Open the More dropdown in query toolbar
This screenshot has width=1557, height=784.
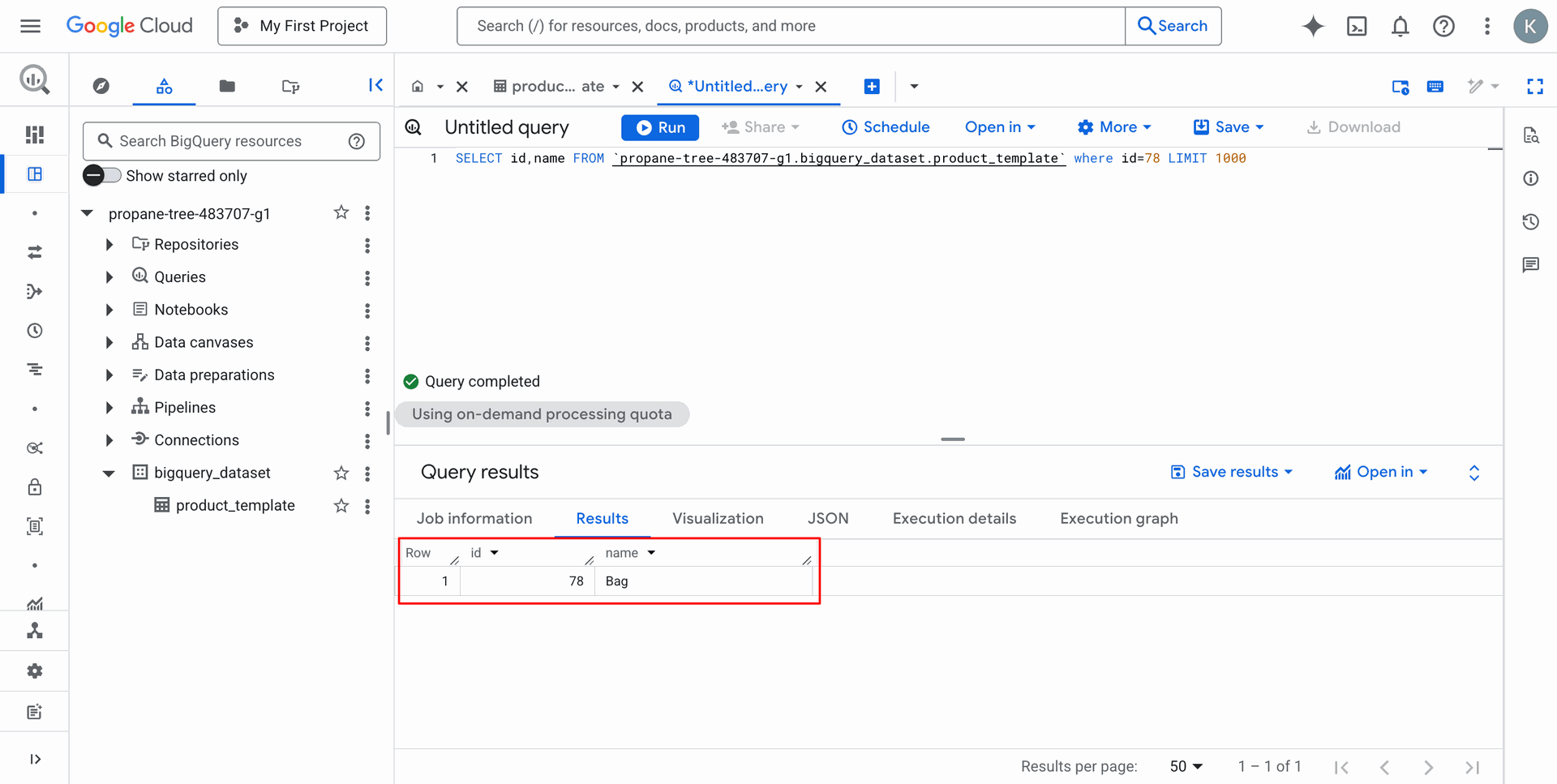pos(1114,127)
